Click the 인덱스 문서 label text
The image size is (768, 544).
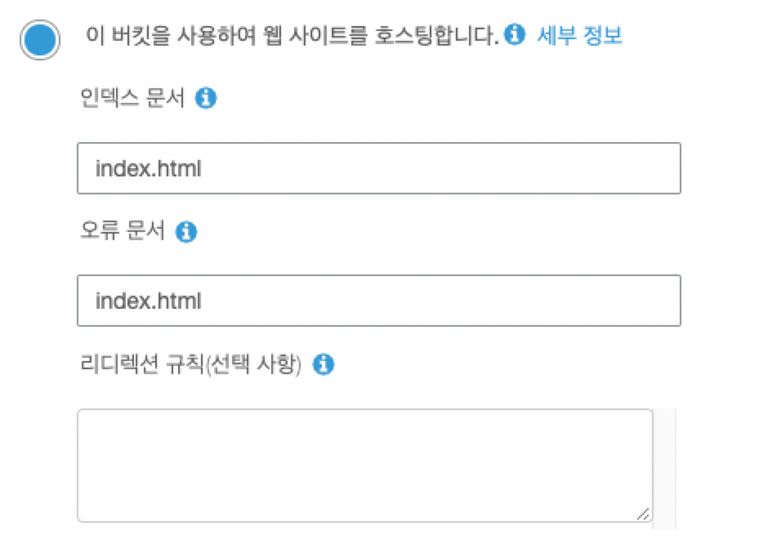pyautogui.click(x=132, y=98)
